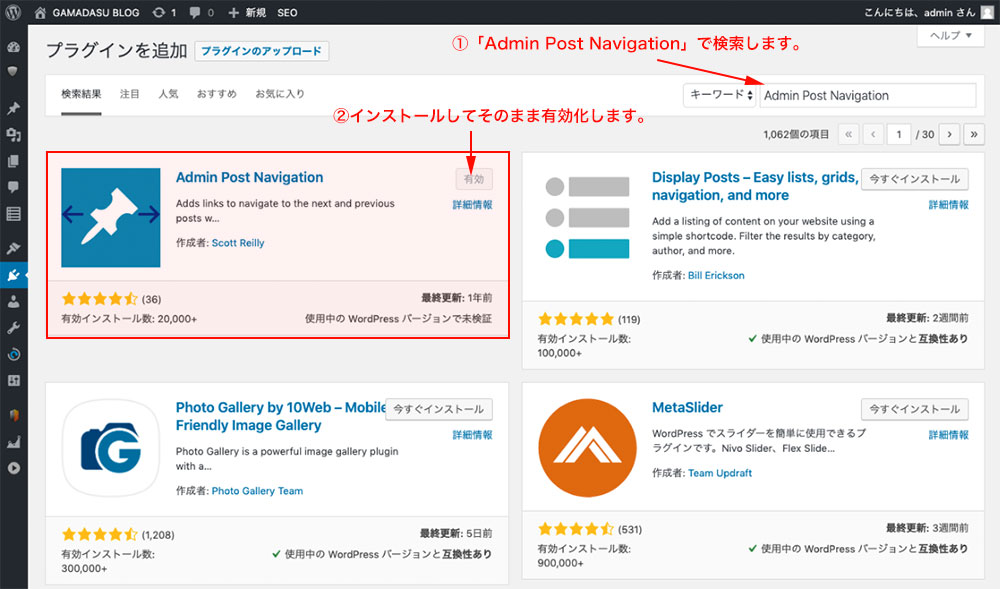Click the current page number field

click(899, 134)
